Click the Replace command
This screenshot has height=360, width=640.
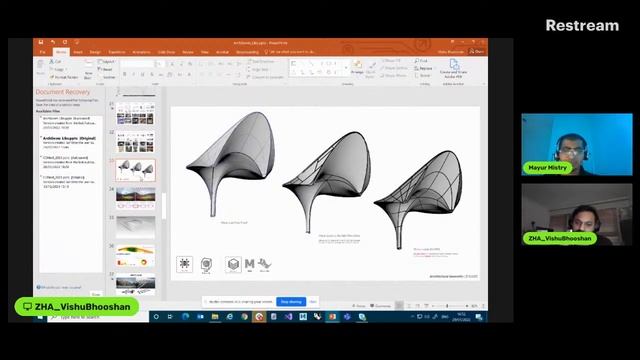tap(423, 68)
